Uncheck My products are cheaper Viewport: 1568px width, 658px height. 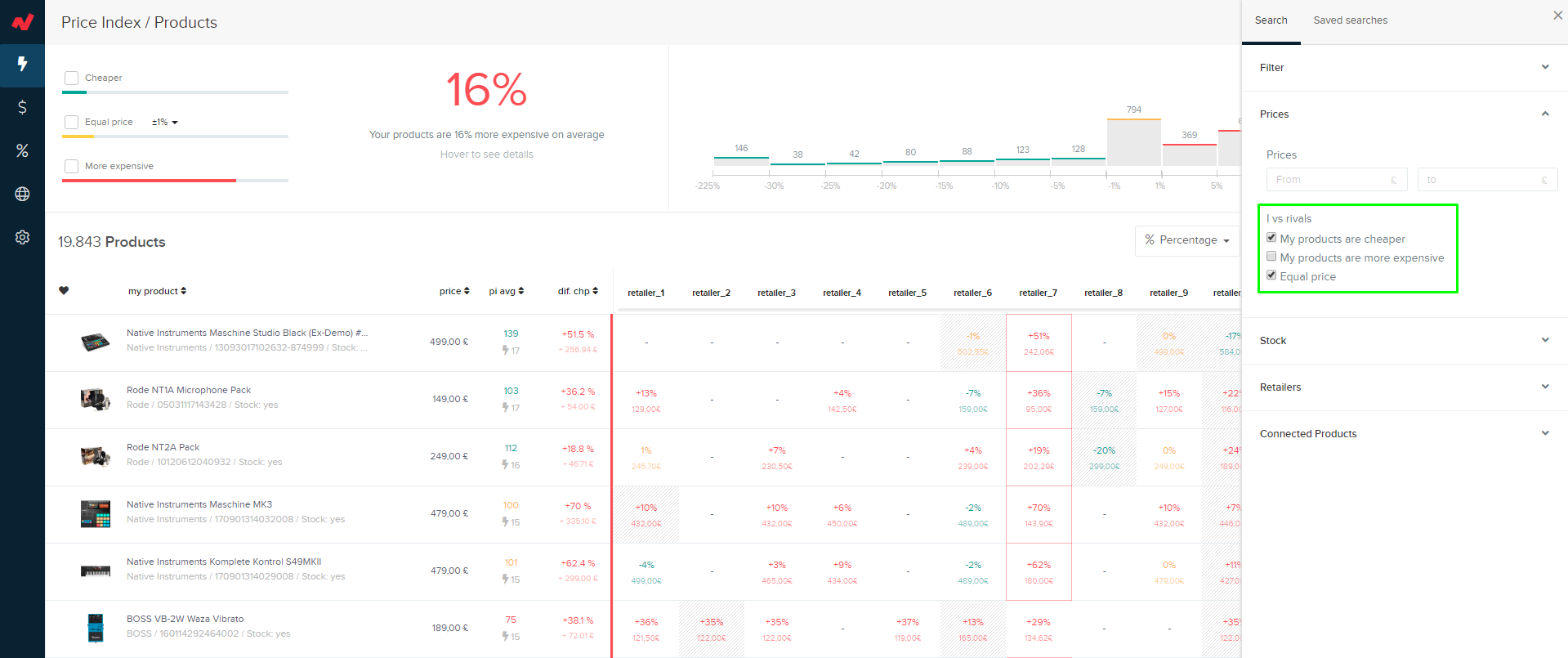[x=1271, y=238]
